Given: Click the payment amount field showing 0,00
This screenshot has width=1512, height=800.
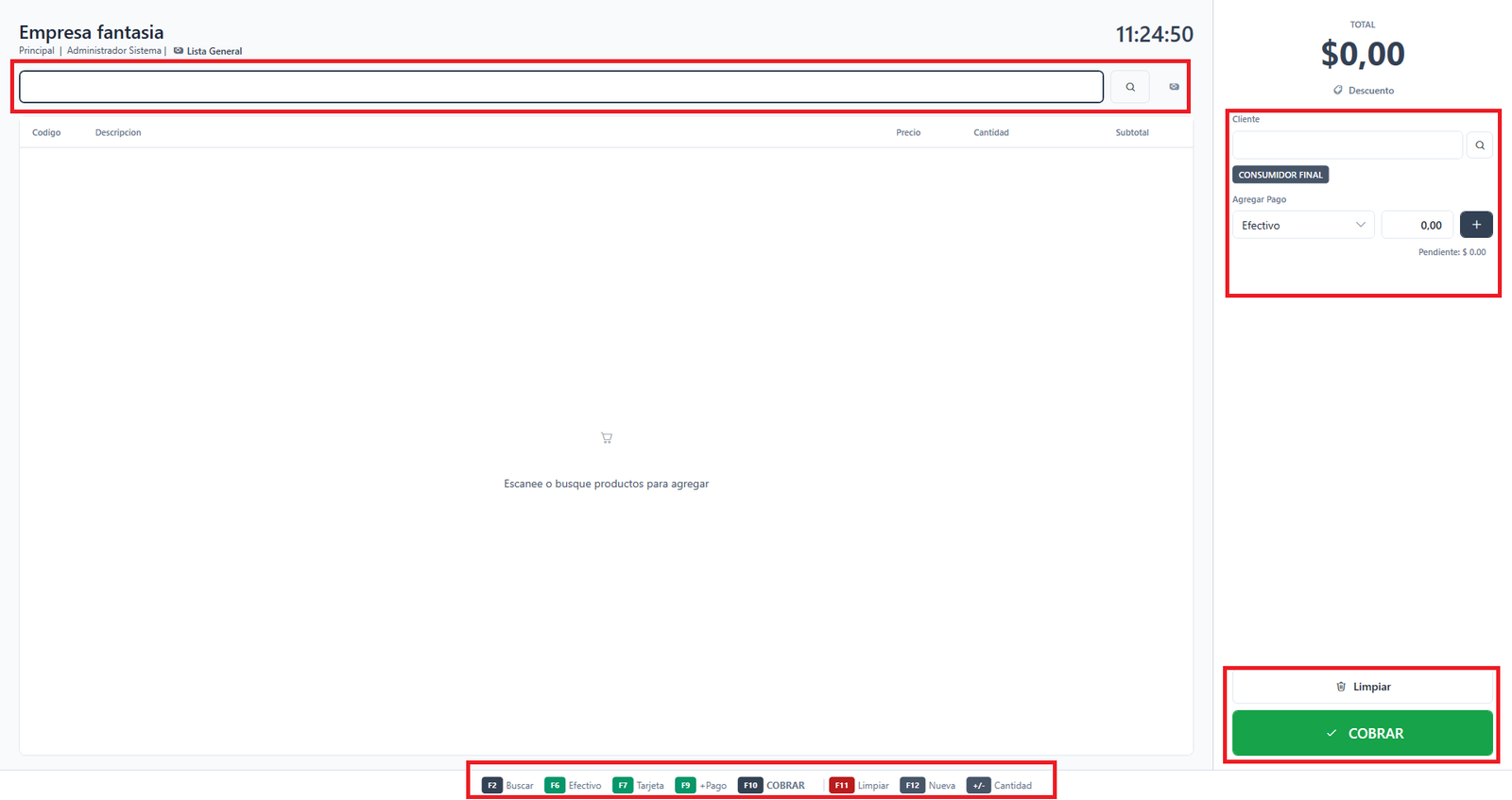Looking at the screenshot, I should tap(1417, 225).
